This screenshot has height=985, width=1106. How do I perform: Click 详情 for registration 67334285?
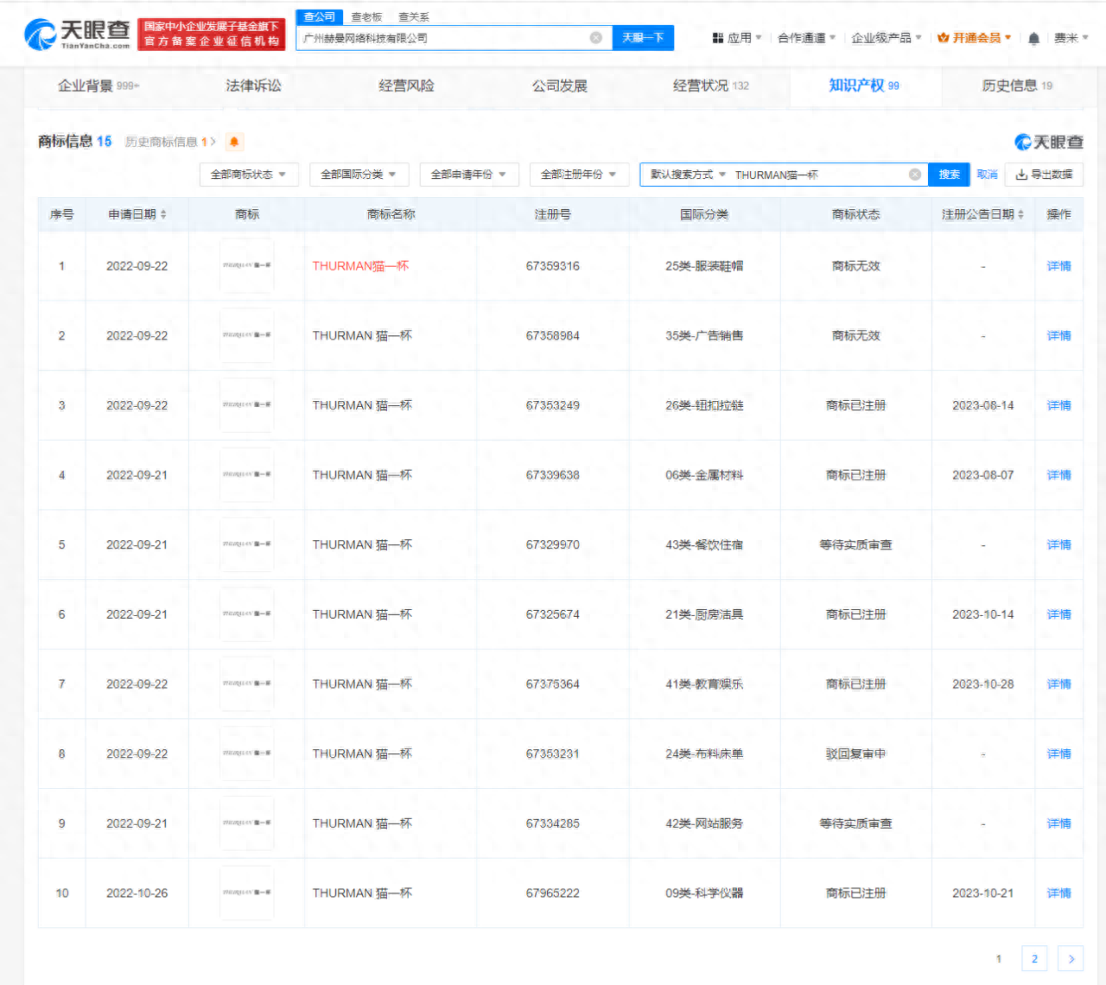(x=1058, y=823)
